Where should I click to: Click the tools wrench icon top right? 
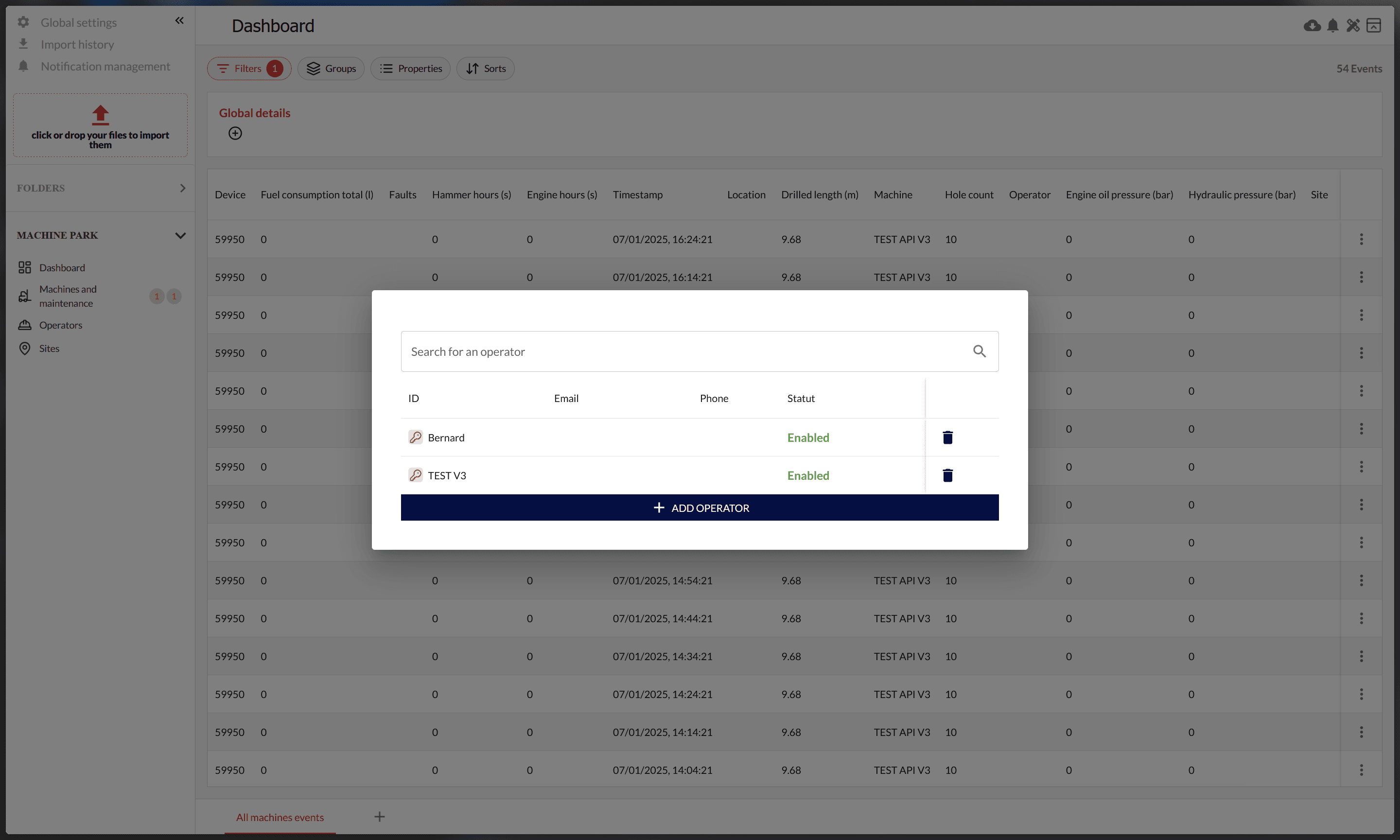1352,25
